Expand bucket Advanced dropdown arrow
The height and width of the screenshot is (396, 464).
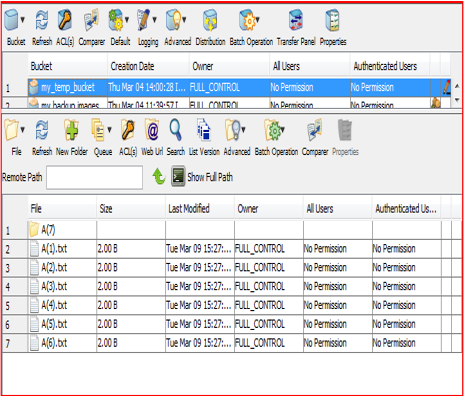coord(184,20)
